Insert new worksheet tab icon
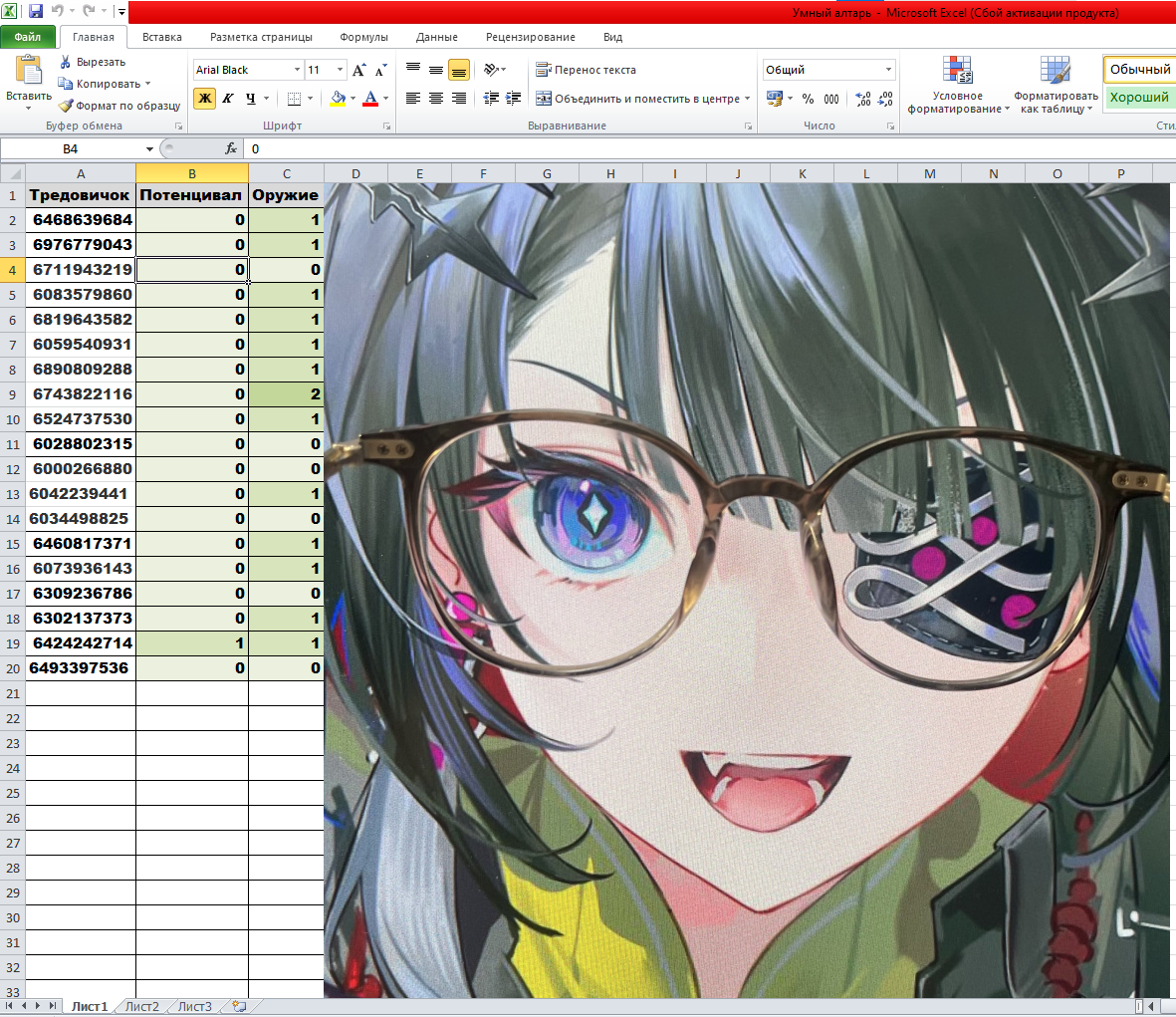Image resolution: width=1176 pixels, height=1017 pixels. (239, 1006)
